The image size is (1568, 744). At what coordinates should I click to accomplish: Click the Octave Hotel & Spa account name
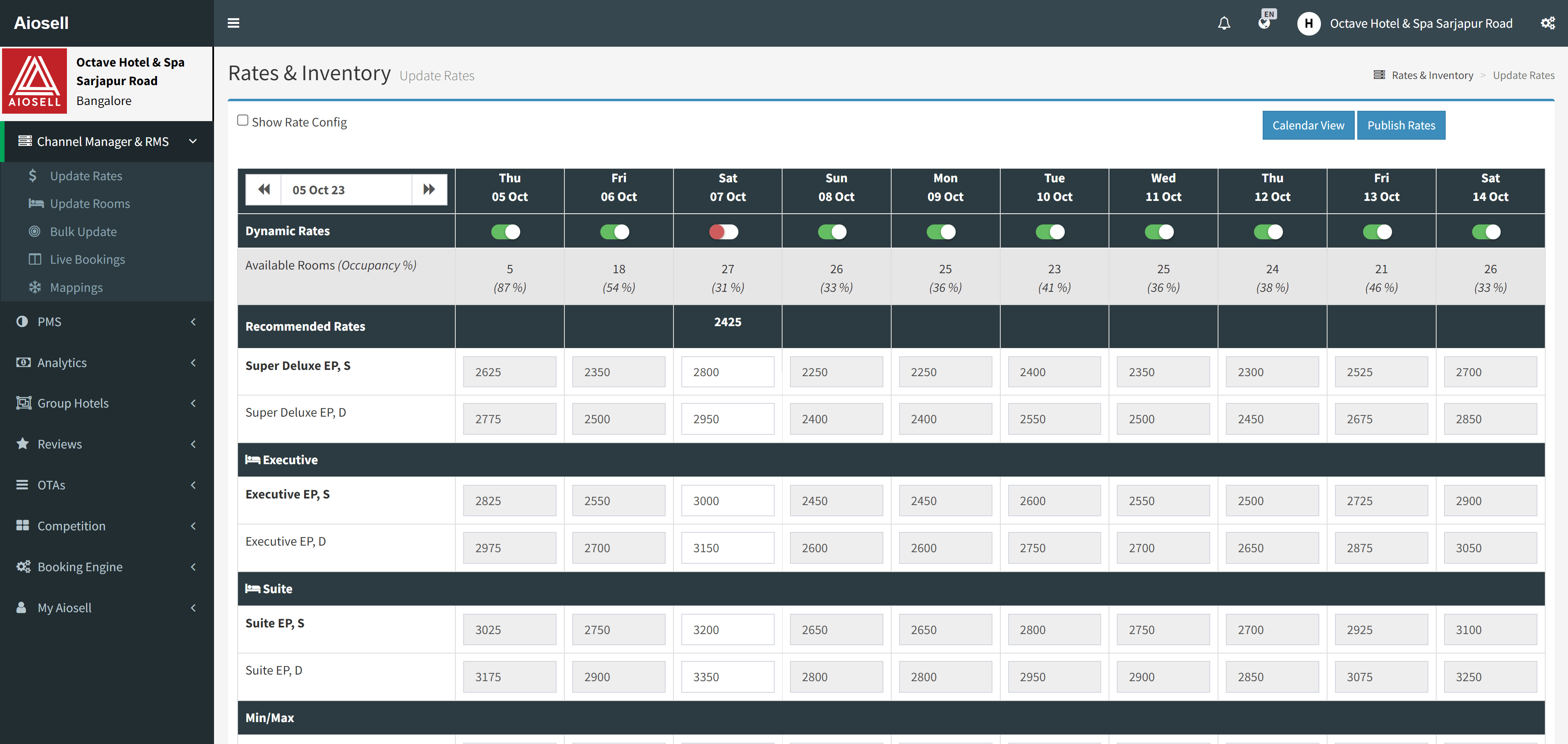tap(1420, 23)
